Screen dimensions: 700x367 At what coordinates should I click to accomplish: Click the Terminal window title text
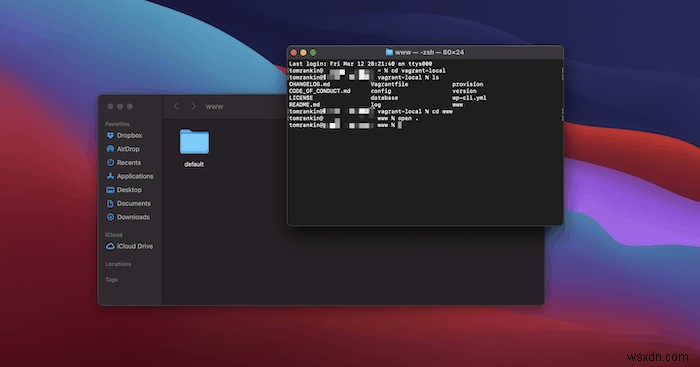pos(429,52)
